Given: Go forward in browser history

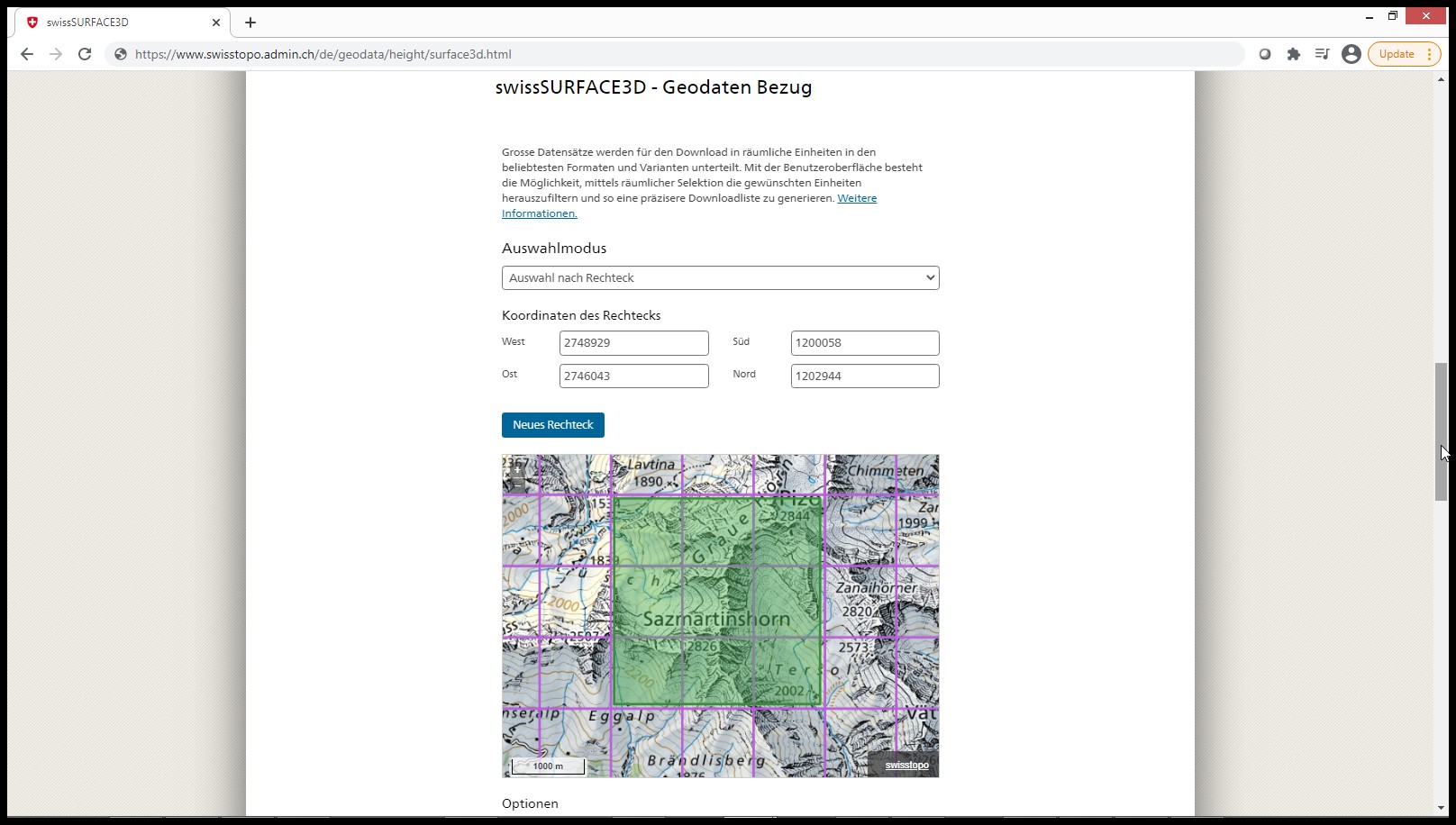Looking at the screenshot, I should [x=56, y=54].
